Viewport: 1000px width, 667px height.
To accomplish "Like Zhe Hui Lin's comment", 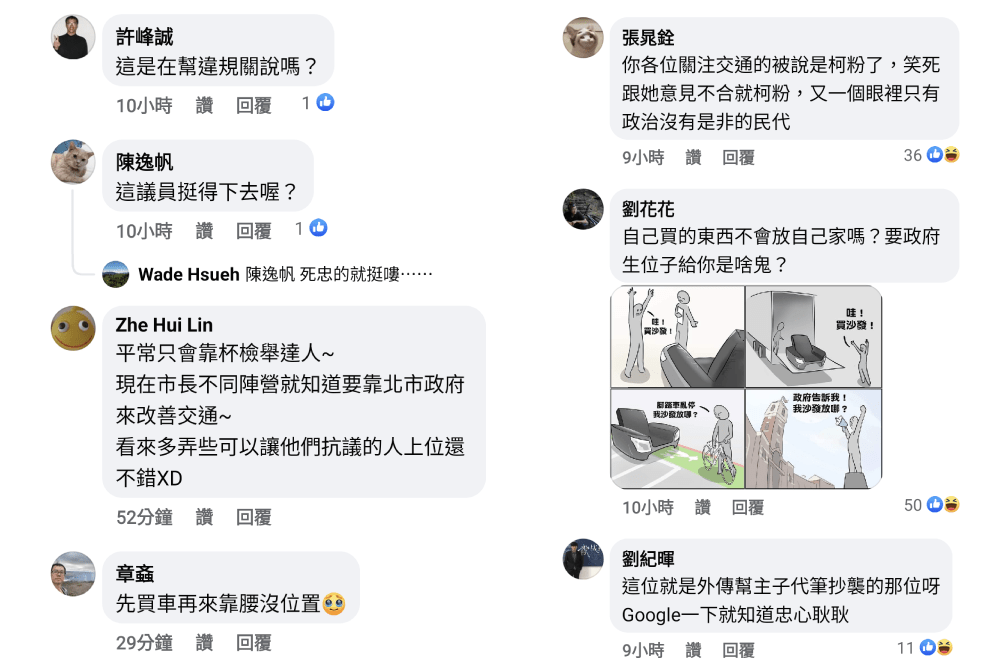I will [x=204, y=517].
